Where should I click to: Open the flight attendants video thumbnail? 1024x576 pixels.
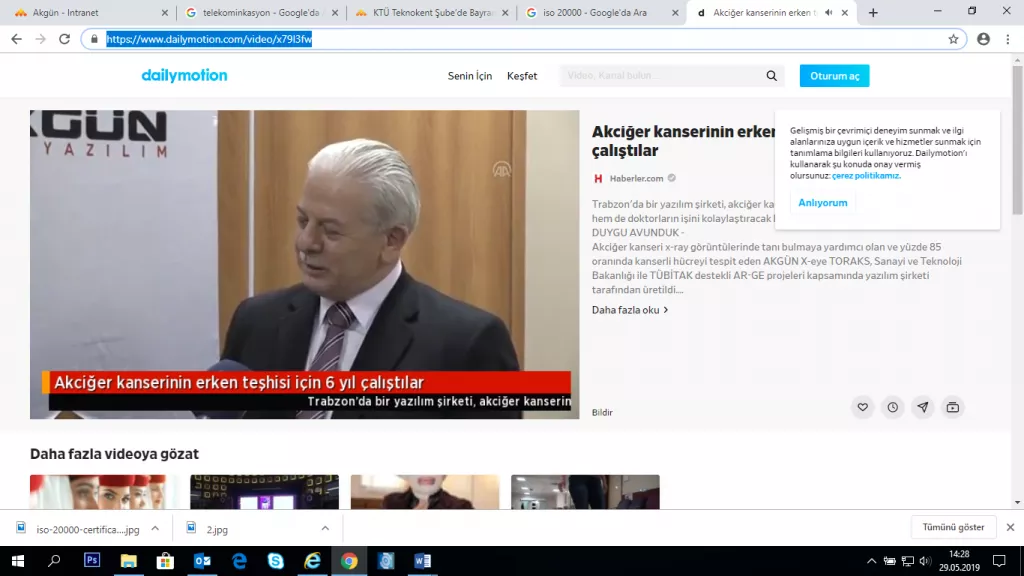coord(104,492)
